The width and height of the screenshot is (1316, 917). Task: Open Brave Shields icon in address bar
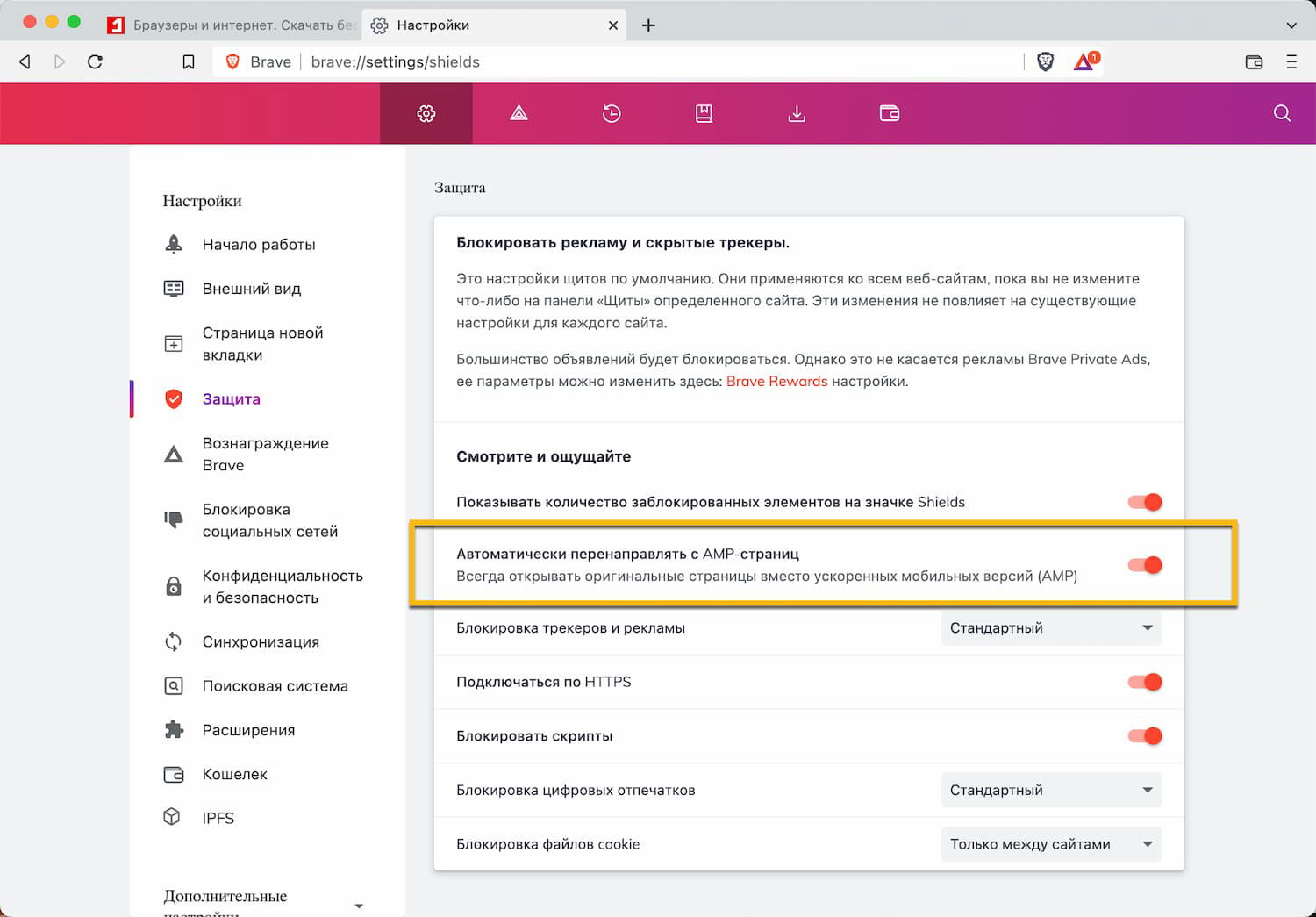coord(1045,61)
